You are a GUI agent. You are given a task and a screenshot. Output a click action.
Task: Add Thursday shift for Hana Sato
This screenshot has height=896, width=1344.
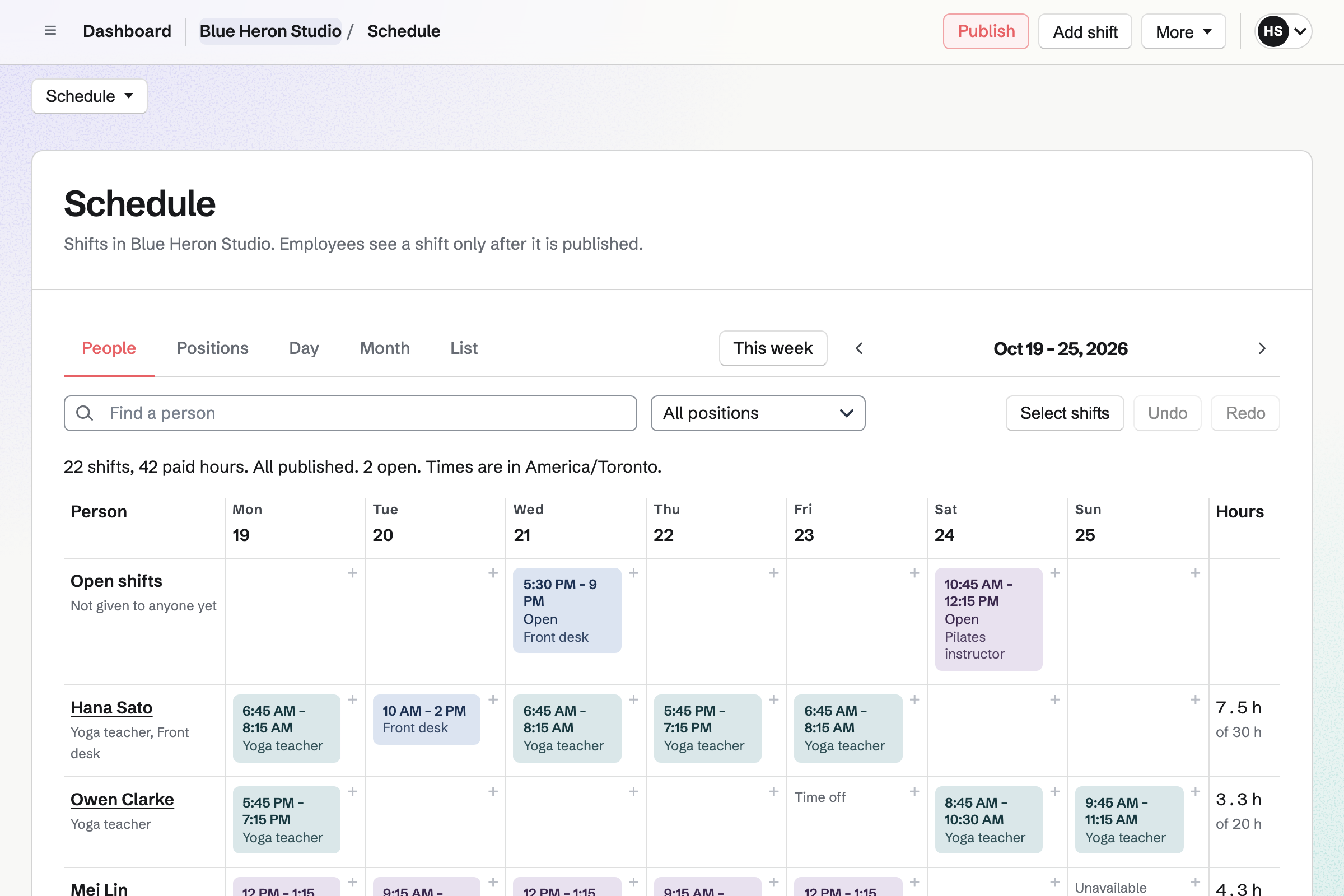[774, 700]
